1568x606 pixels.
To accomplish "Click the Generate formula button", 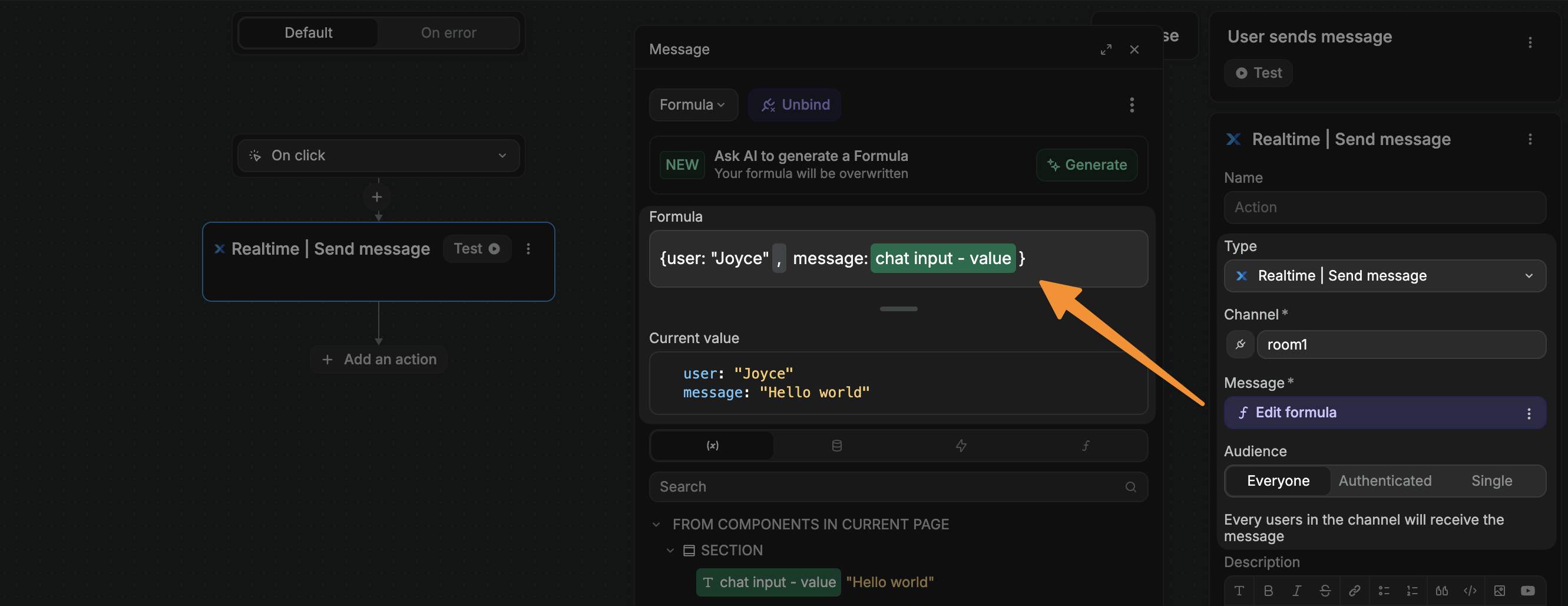I will coord(1086,165).
